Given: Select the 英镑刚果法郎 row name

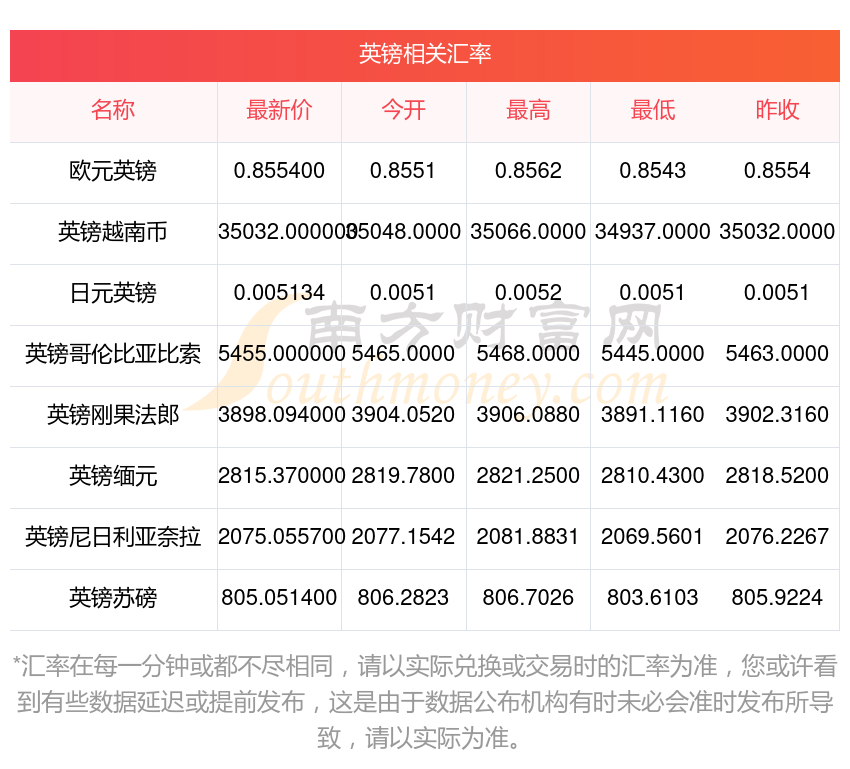Looking at the screenshot, I should click(x=113, y=415).
